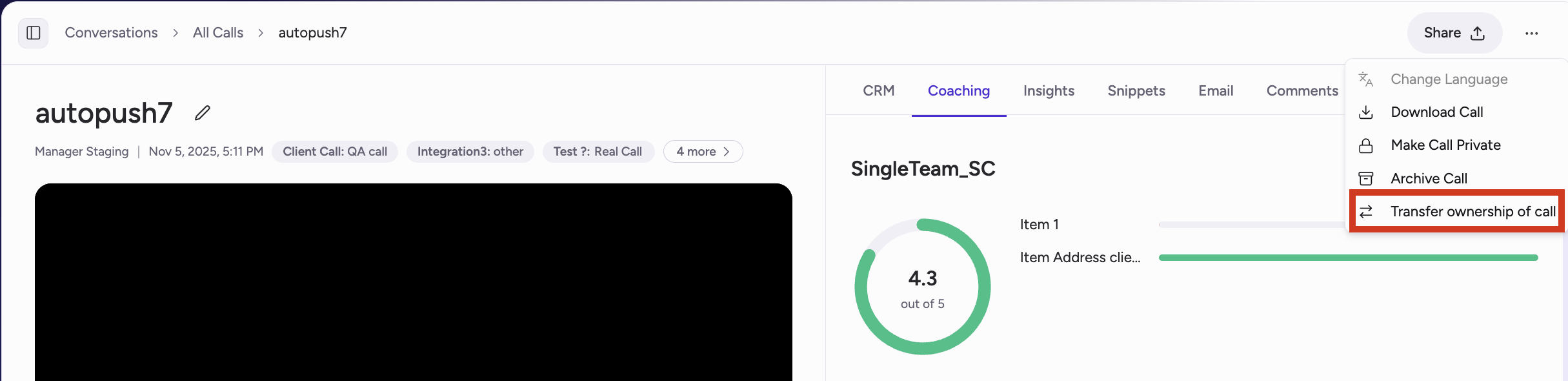1568x381 pixels.
Task: Click the upload icon inside the Share button
Action: 1477,32
